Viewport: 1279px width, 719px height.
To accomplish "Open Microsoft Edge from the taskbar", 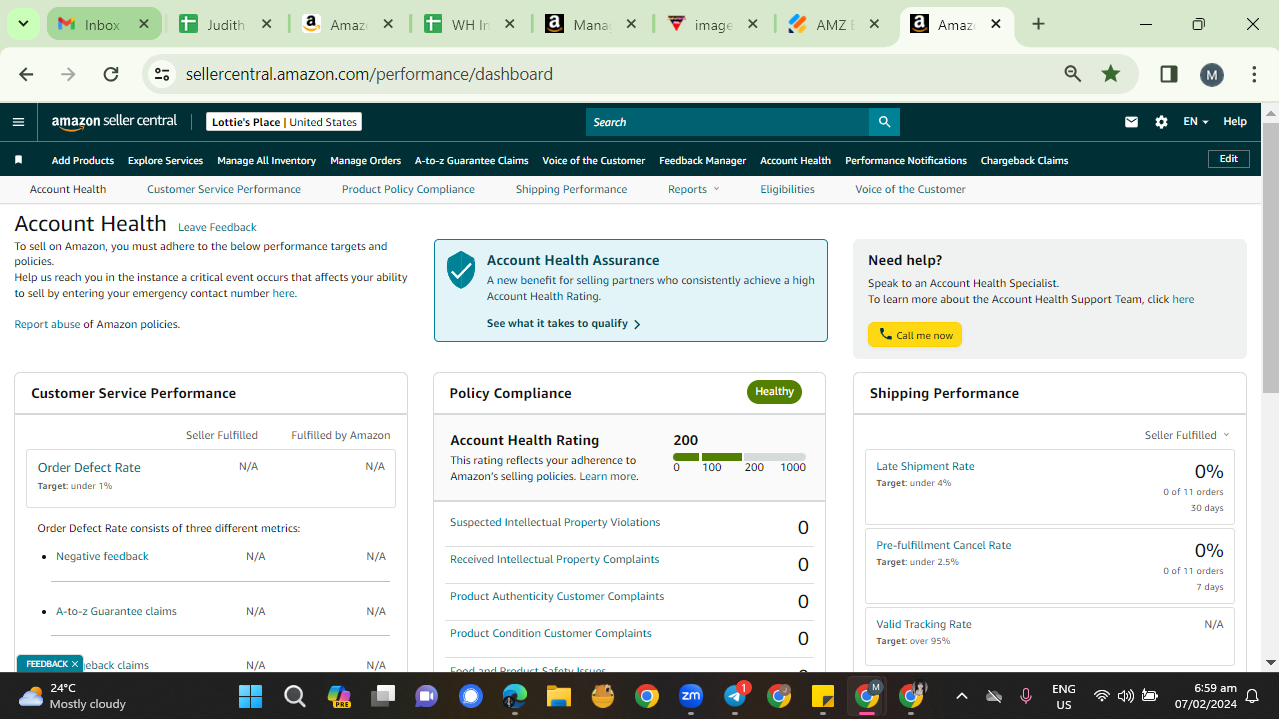I will pyautogui.click(x=514, y=695).
